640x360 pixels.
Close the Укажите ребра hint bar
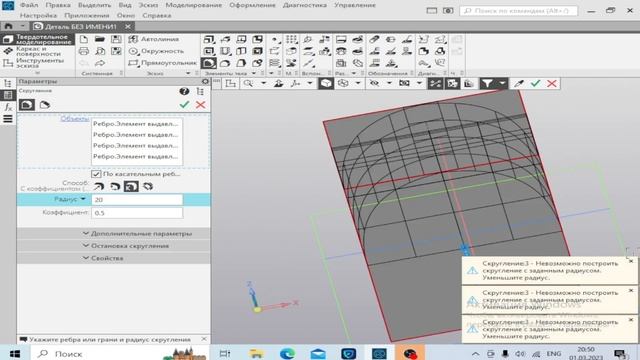point(204,339)
